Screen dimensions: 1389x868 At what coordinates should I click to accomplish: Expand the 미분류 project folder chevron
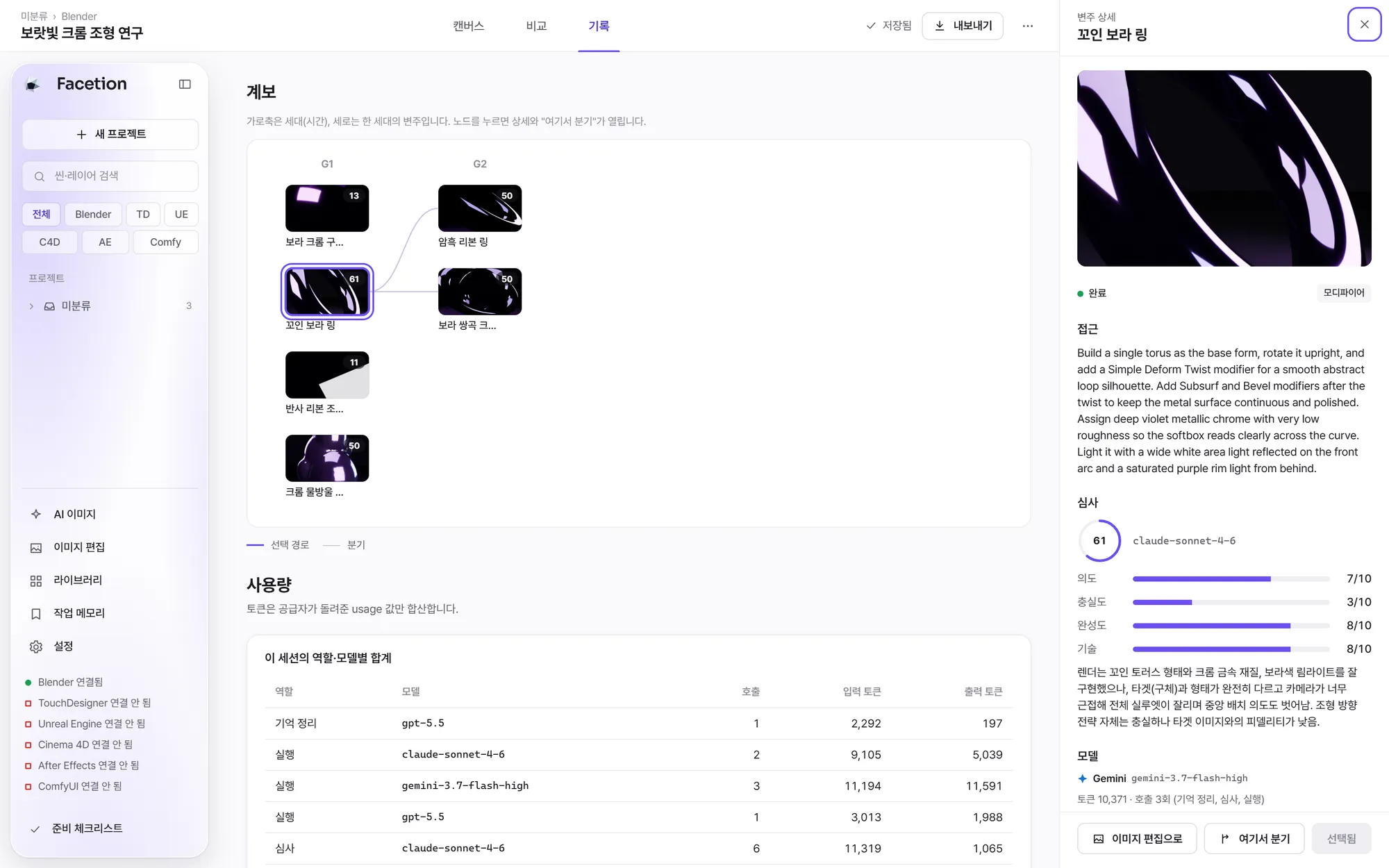point(31,306)
